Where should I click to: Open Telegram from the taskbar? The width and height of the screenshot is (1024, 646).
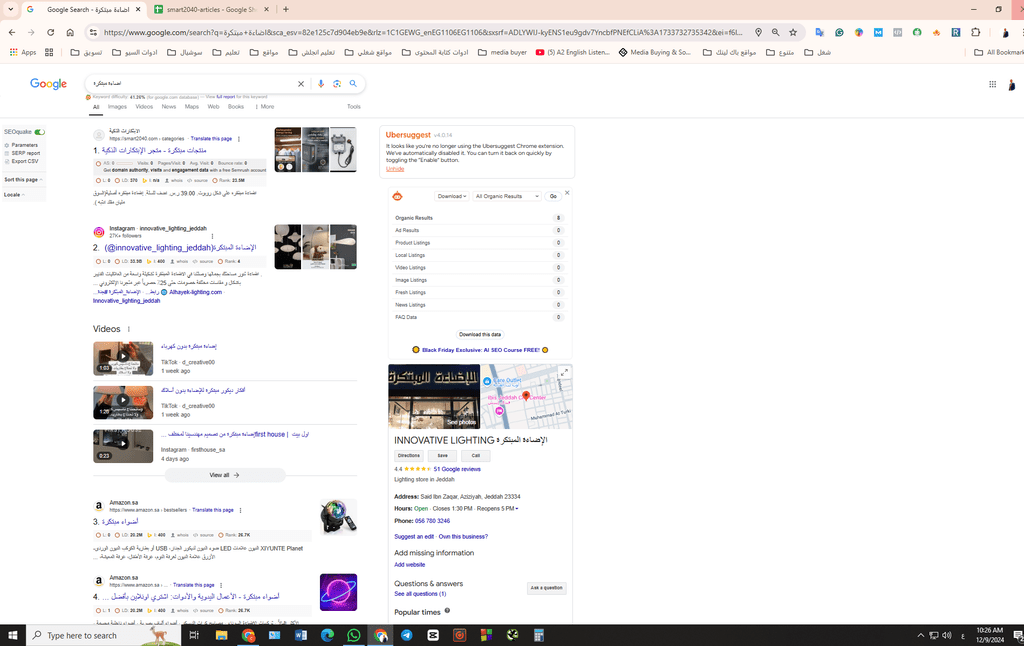(x=406, y=635)
